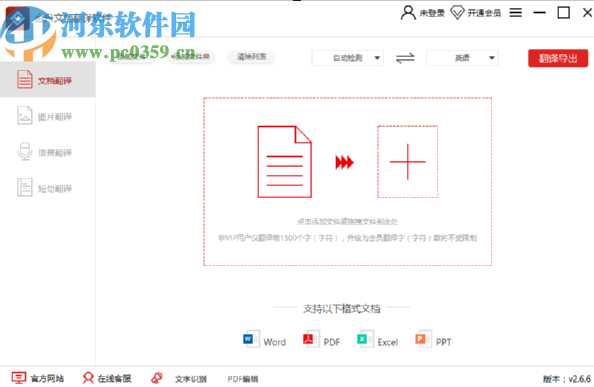The image size is (594, 387).
Task: Click the Word format icon
Action: click(x=251, y=339)
